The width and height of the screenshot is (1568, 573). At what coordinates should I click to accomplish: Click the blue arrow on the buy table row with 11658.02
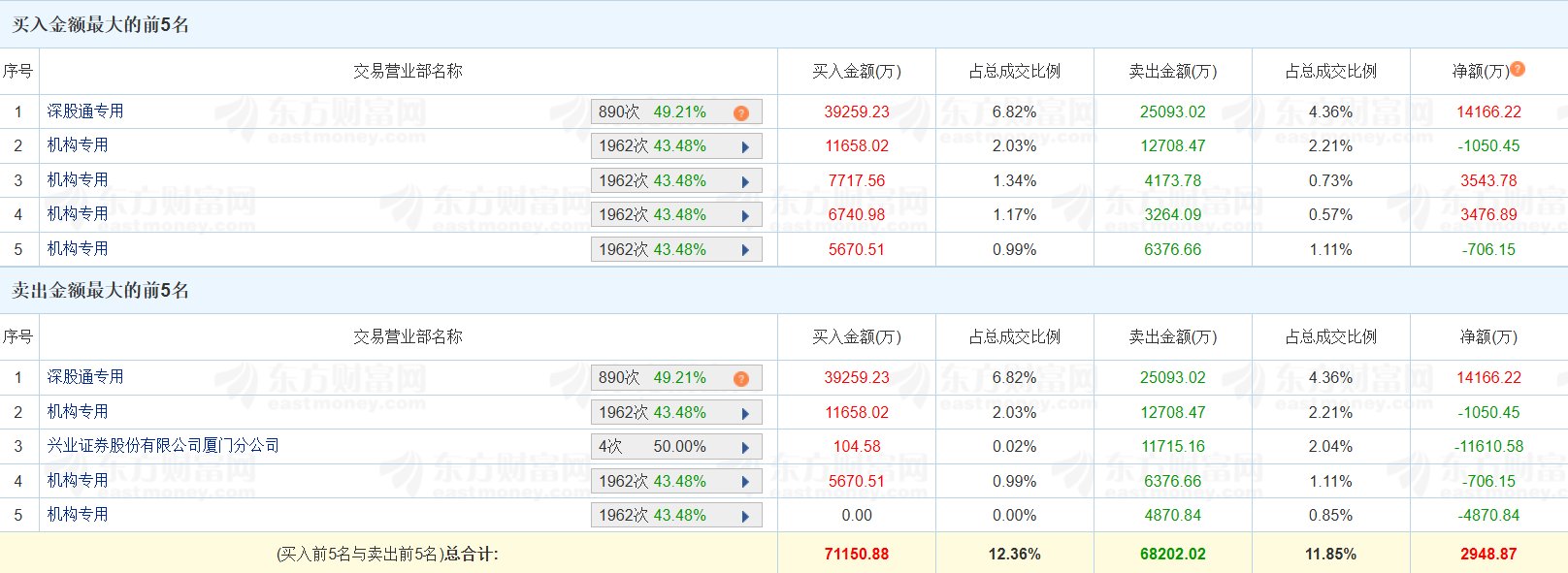pos(745,147)
